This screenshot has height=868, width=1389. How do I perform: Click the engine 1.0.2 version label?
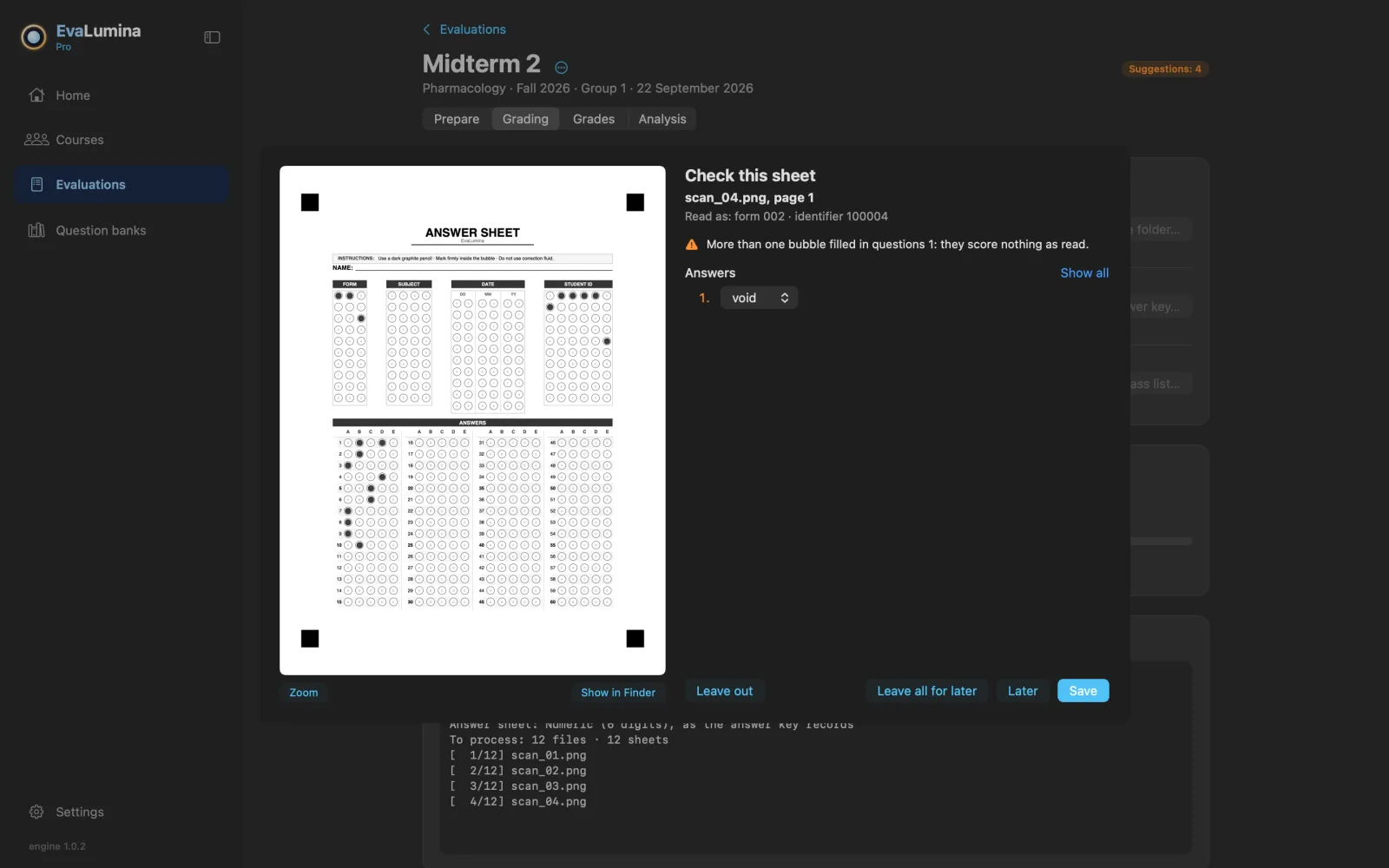(57, 846)
